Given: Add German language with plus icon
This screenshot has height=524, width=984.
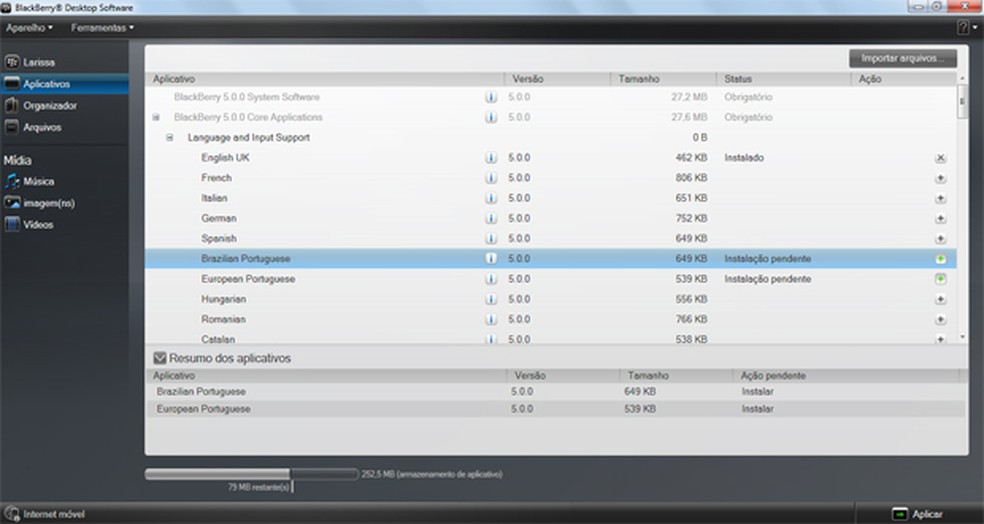Looking at the screenshot, I should pyautogui.click(x=940, y=218).
